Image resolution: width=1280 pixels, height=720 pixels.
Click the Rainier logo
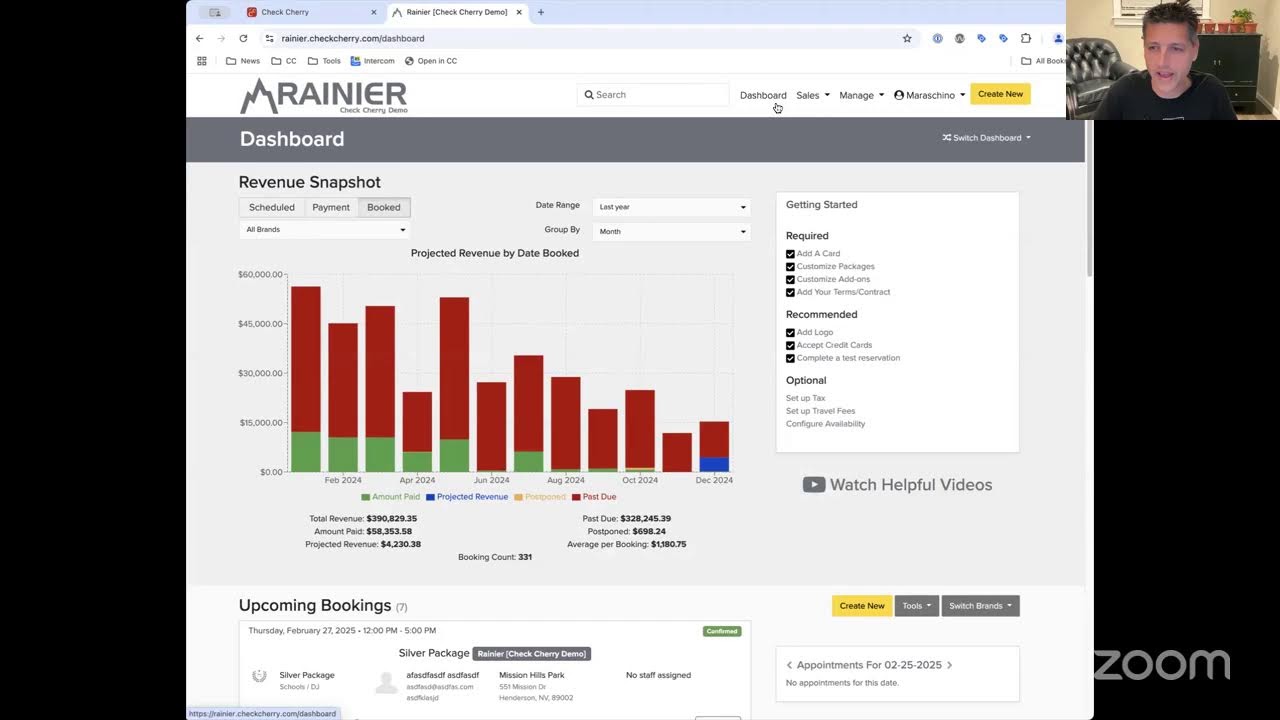point(323,96)
